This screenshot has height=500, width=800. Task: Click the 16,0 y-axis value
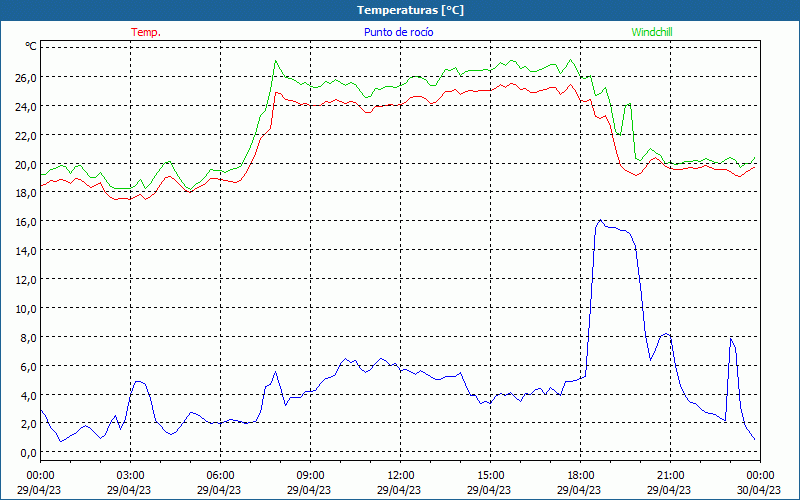(27, 222)
